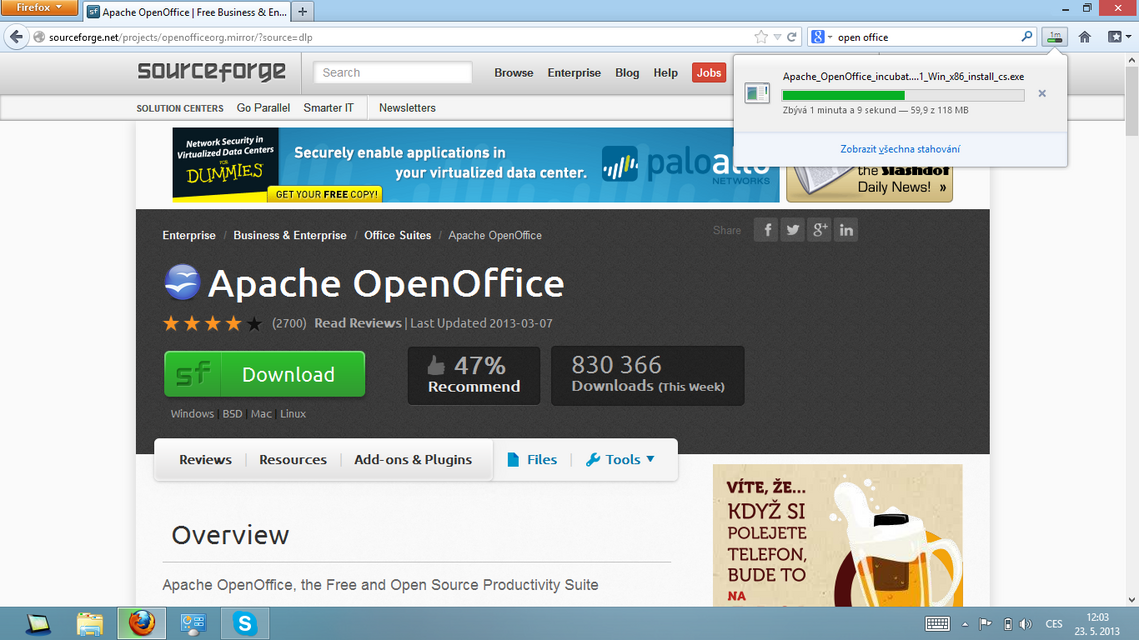Click the Firefox back arrow button

[16, 37]
